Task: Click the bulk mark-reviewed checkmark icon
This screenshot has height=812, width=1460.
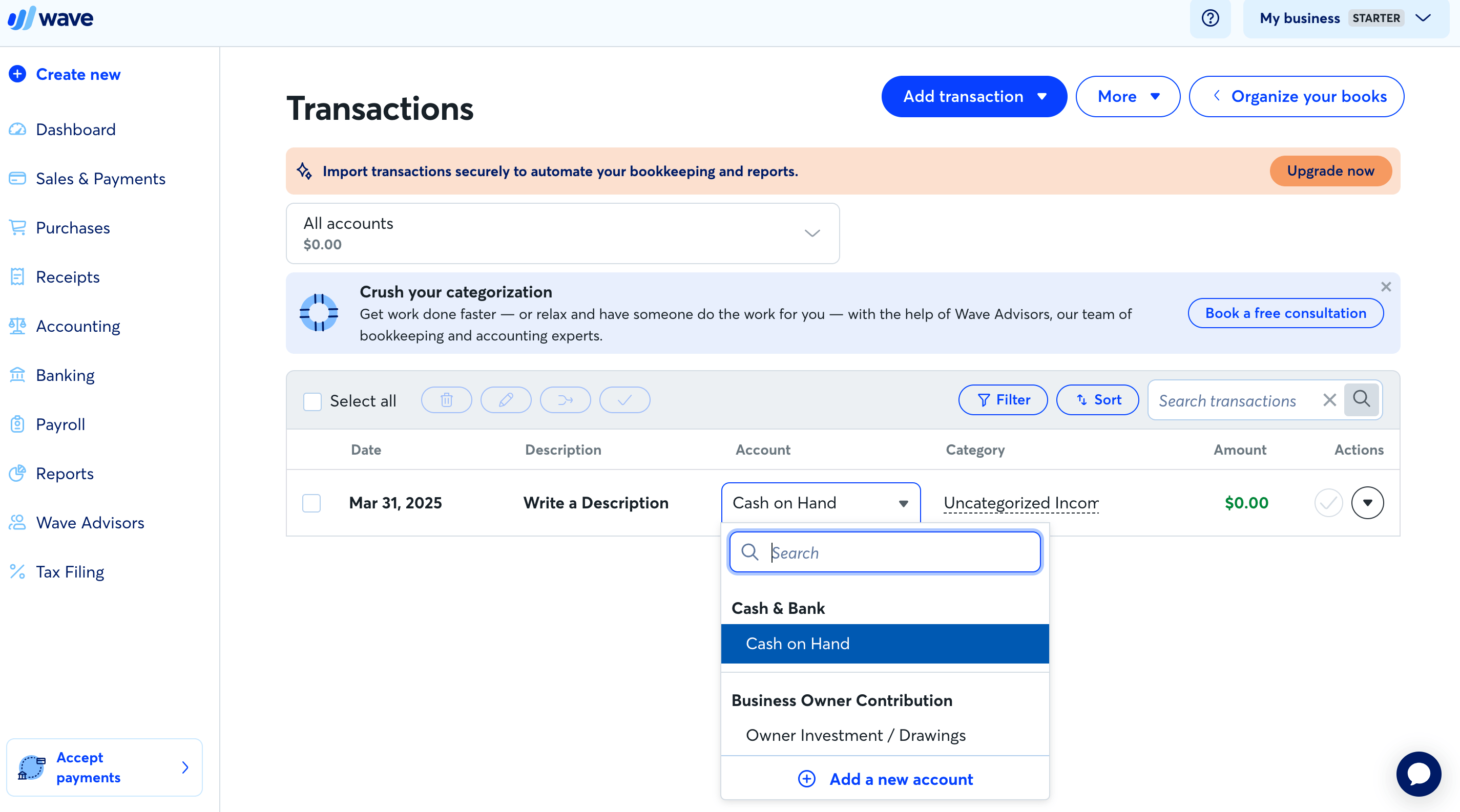Action: [x=624, y=400]
